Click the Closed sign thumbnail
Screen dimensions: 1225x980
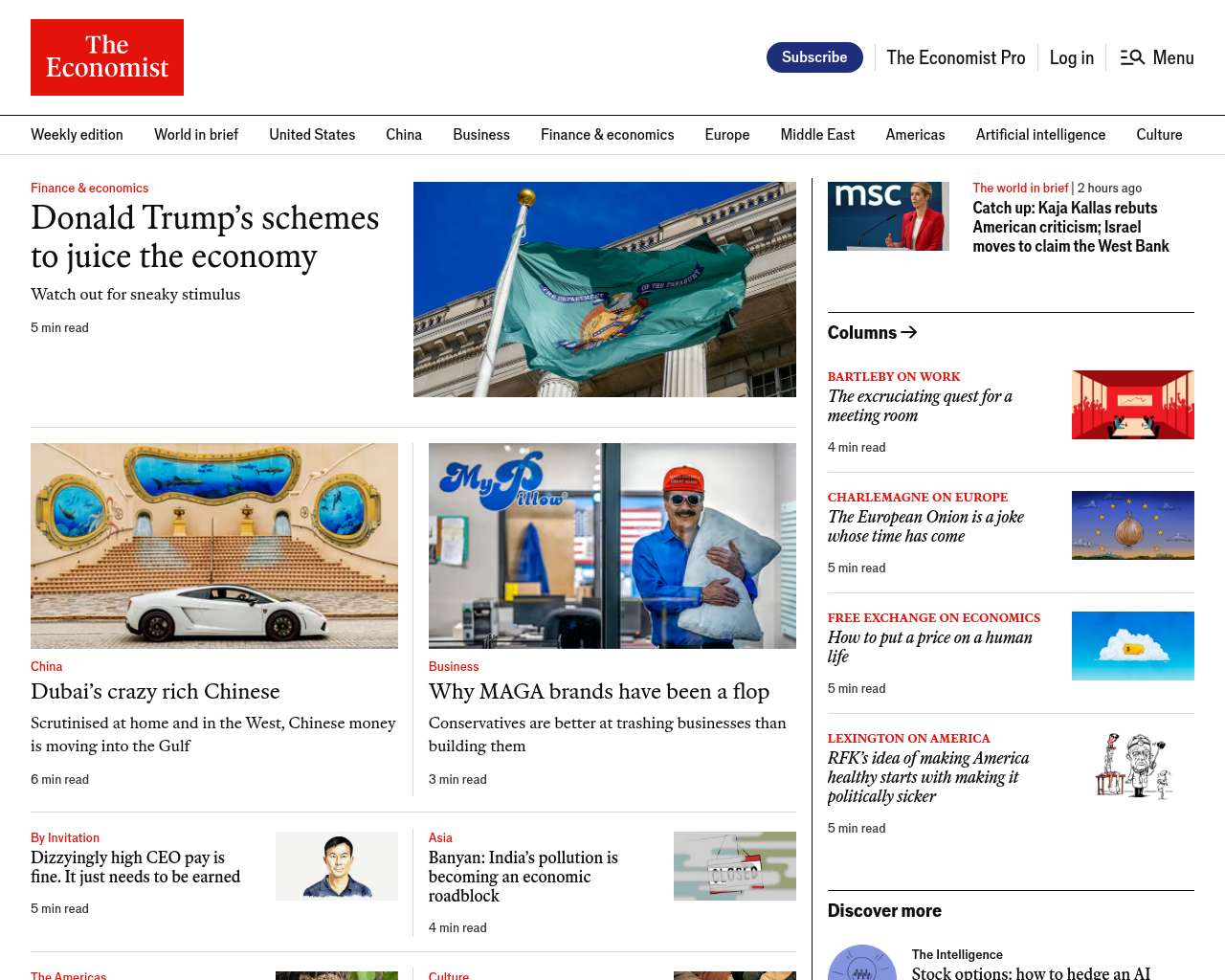point(735,866)
